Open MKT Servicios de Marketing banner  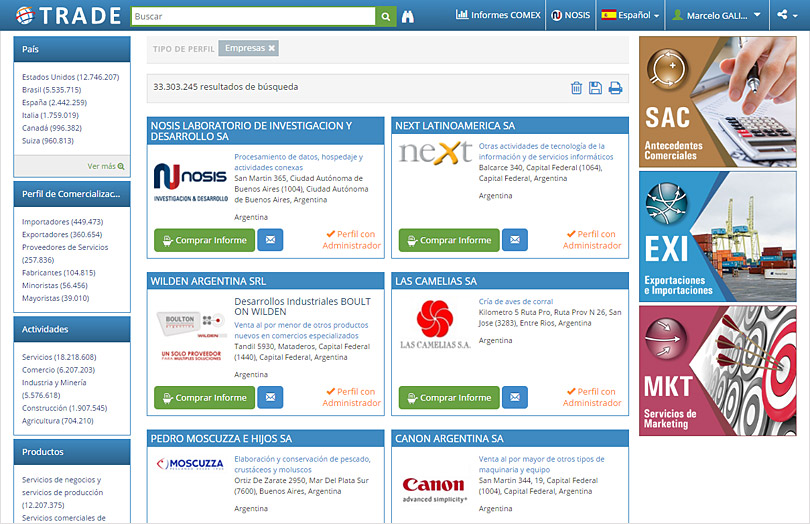[x=717, y=371]
